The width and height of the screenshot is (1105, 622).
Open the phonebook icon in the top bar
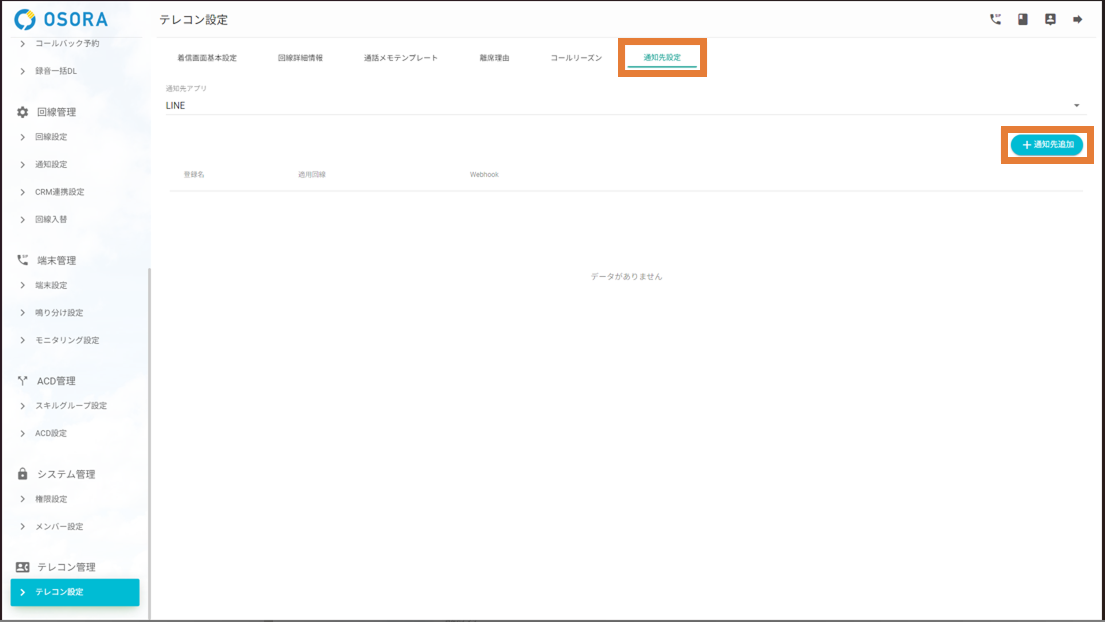pos(1022,18)
